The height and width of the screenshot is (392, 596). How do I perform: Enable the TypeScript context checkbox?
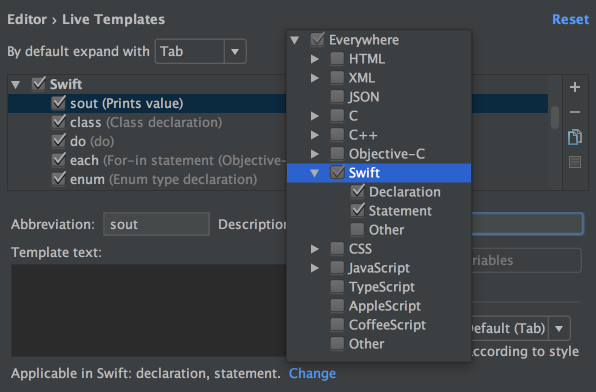[337, 287]
